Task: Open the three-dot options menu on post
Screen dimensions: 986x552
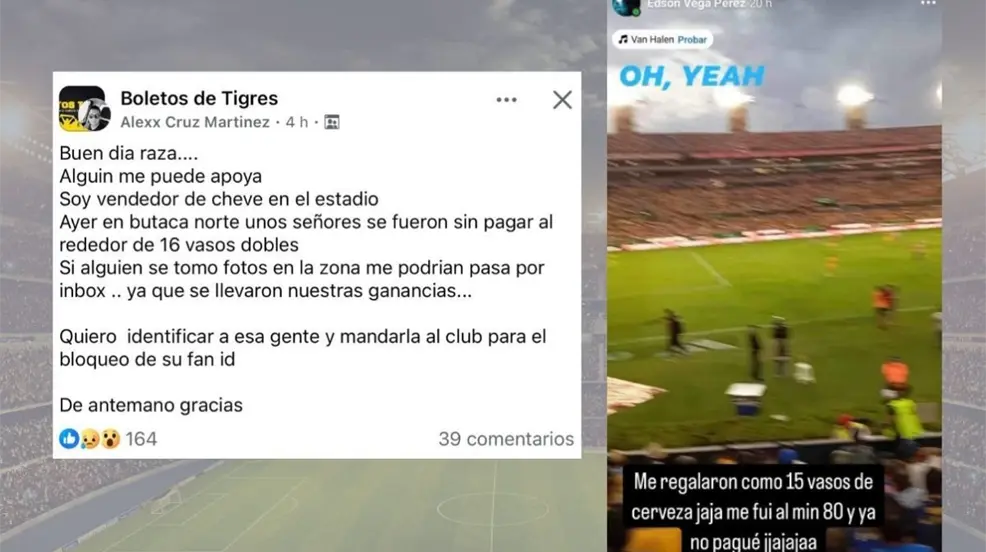Action: [506, 100]
